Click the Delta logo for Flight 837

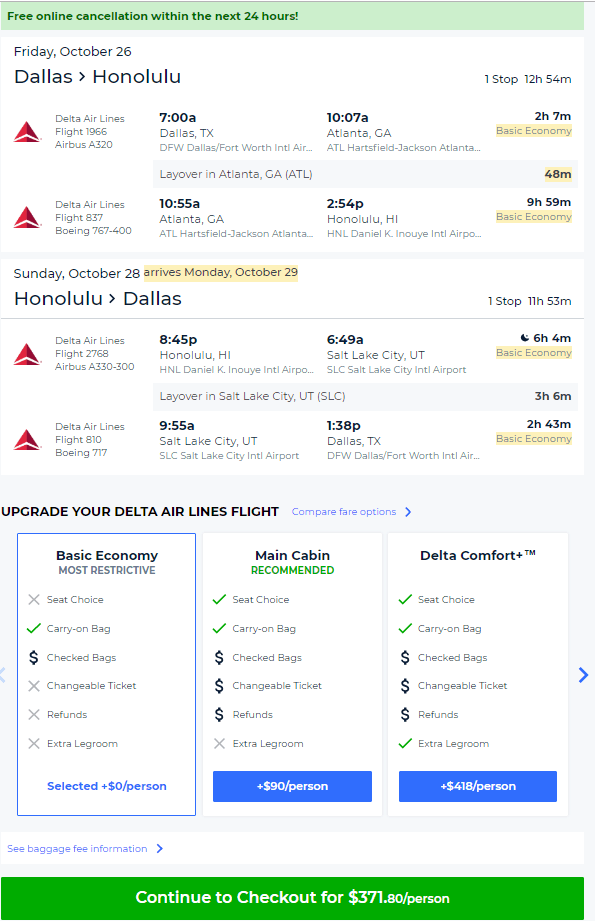pos(27,218)
